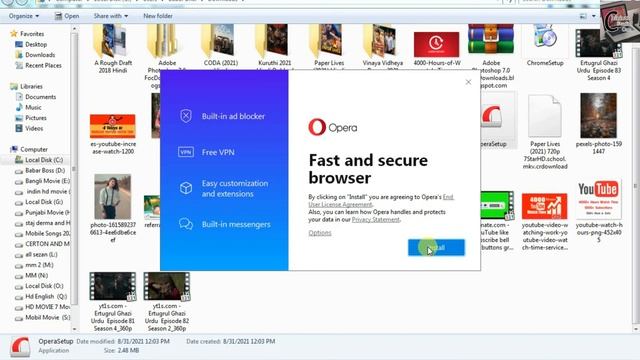This screenshot has width=640, height=360.
Task: Select Mobil Movie (S:) drive
Action: [42, 318]
